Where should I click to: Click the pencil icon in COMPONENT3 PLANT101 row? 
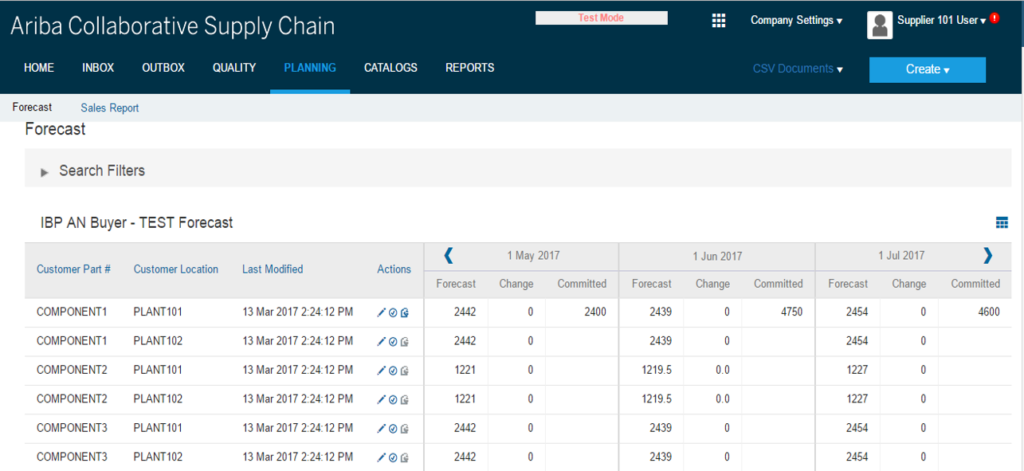[x=381, y=429]
